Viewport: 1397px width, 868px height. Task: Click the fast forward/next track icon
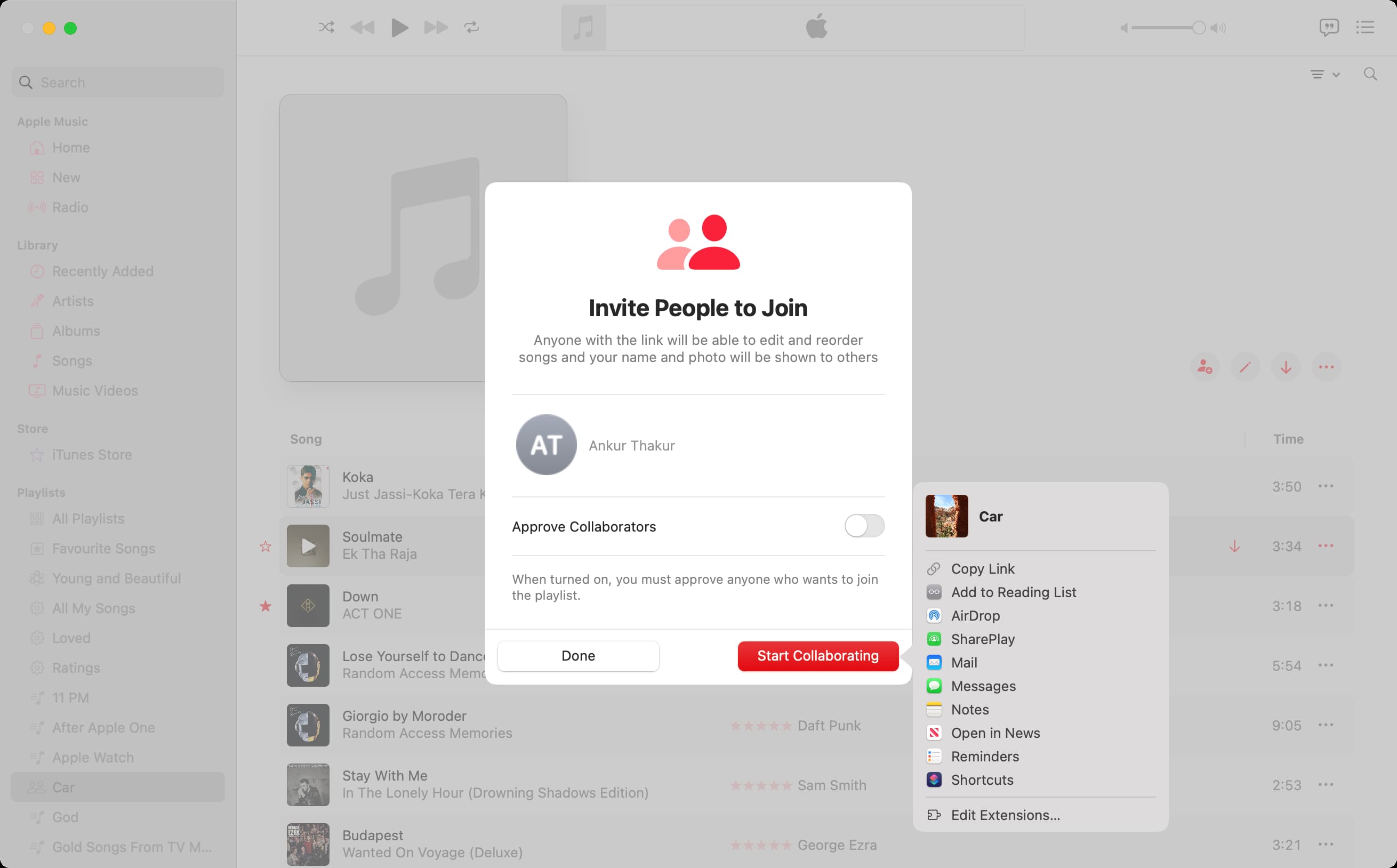coord(435,27)
